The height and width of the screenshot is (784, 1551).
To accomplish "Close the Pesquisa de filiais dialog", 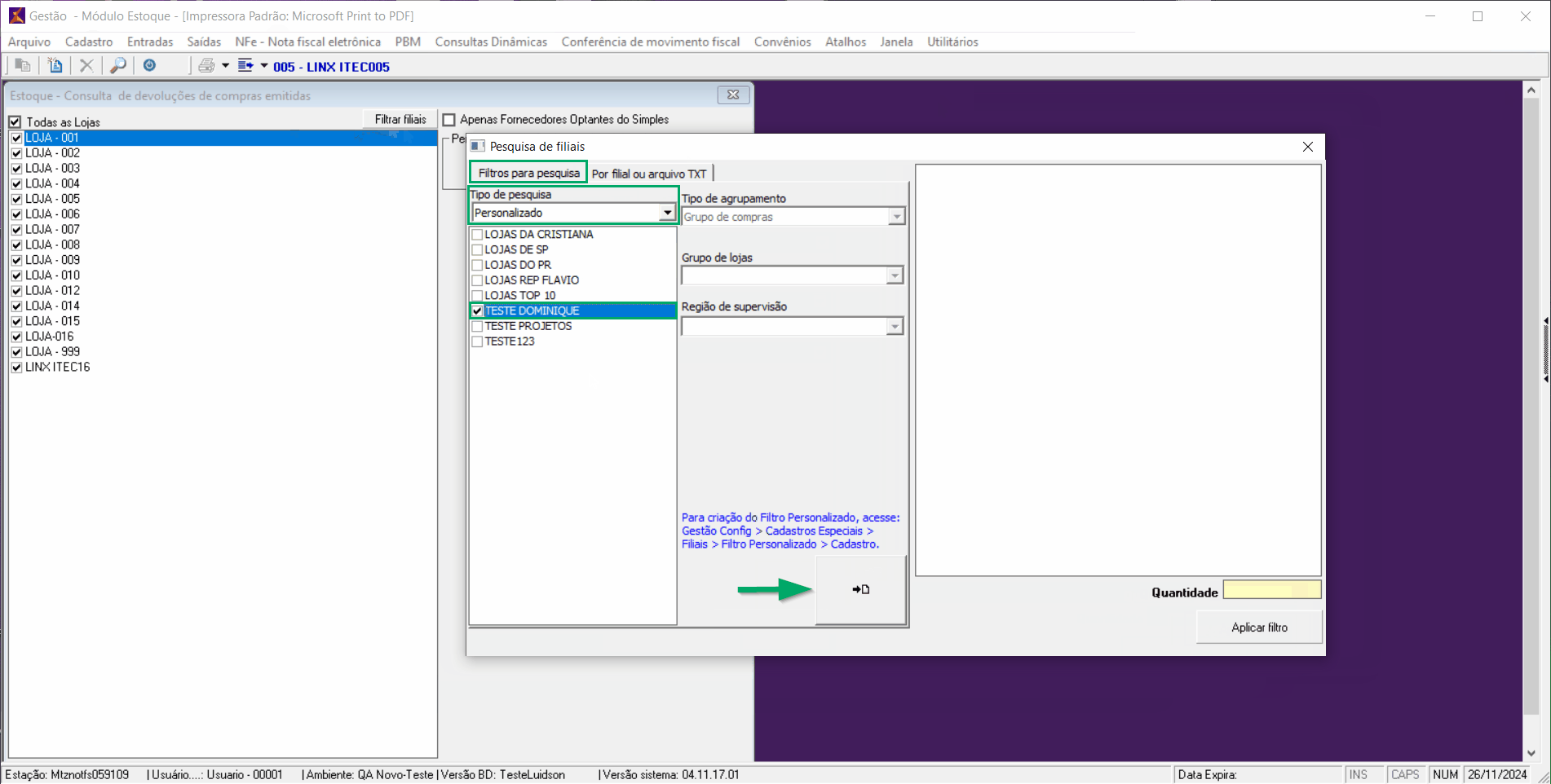I will 1308,147.
